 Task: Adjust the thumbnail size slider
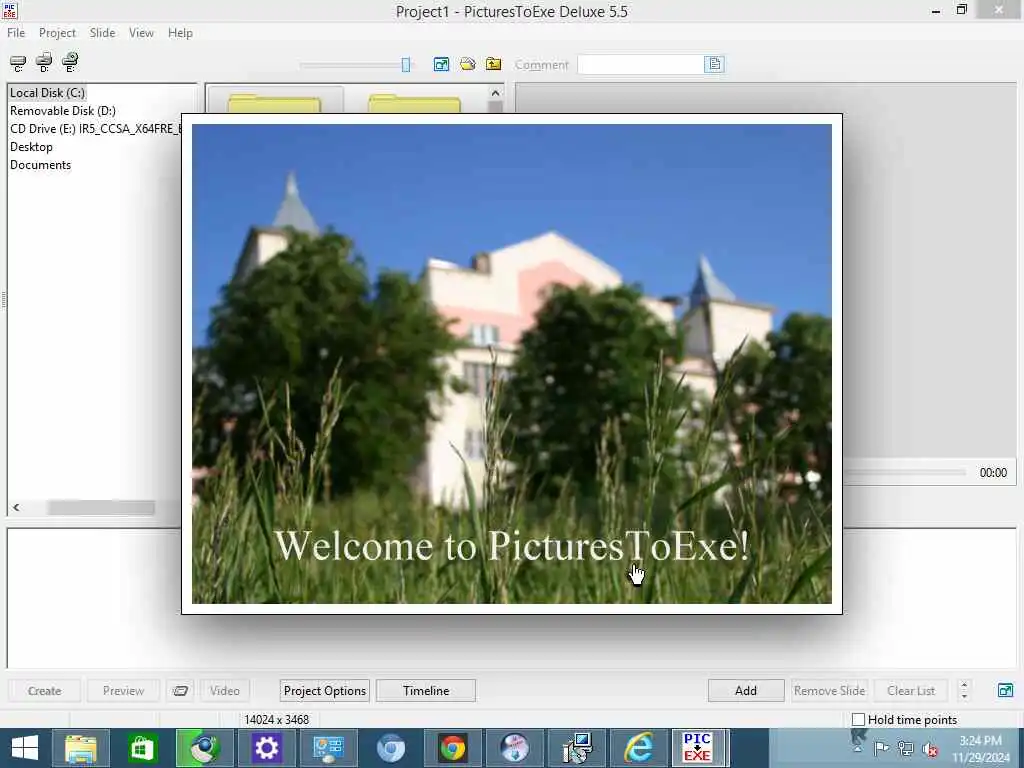tap(406, 64)
